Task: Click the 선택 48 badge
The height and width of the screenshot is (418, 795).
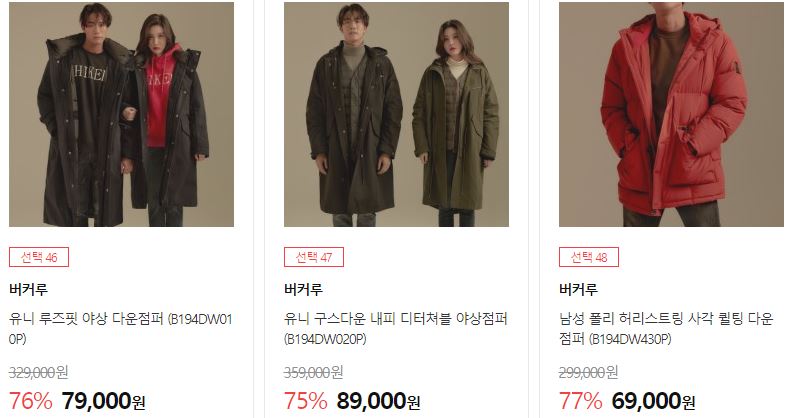Action: (x=589, y=257)
